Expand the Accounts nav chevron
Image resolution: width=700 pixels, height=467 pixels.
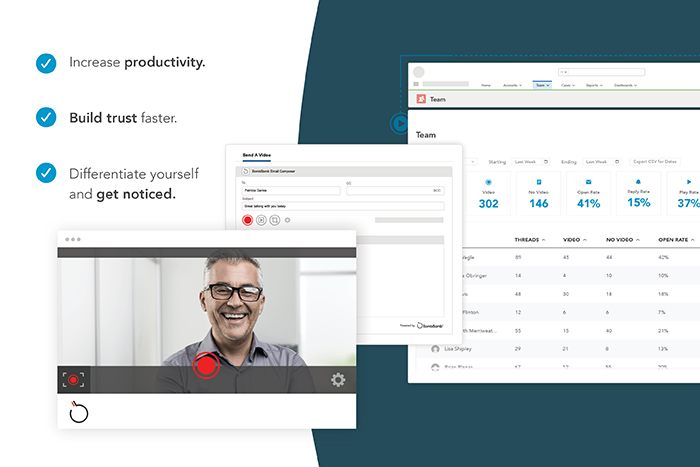coord(521,85)
